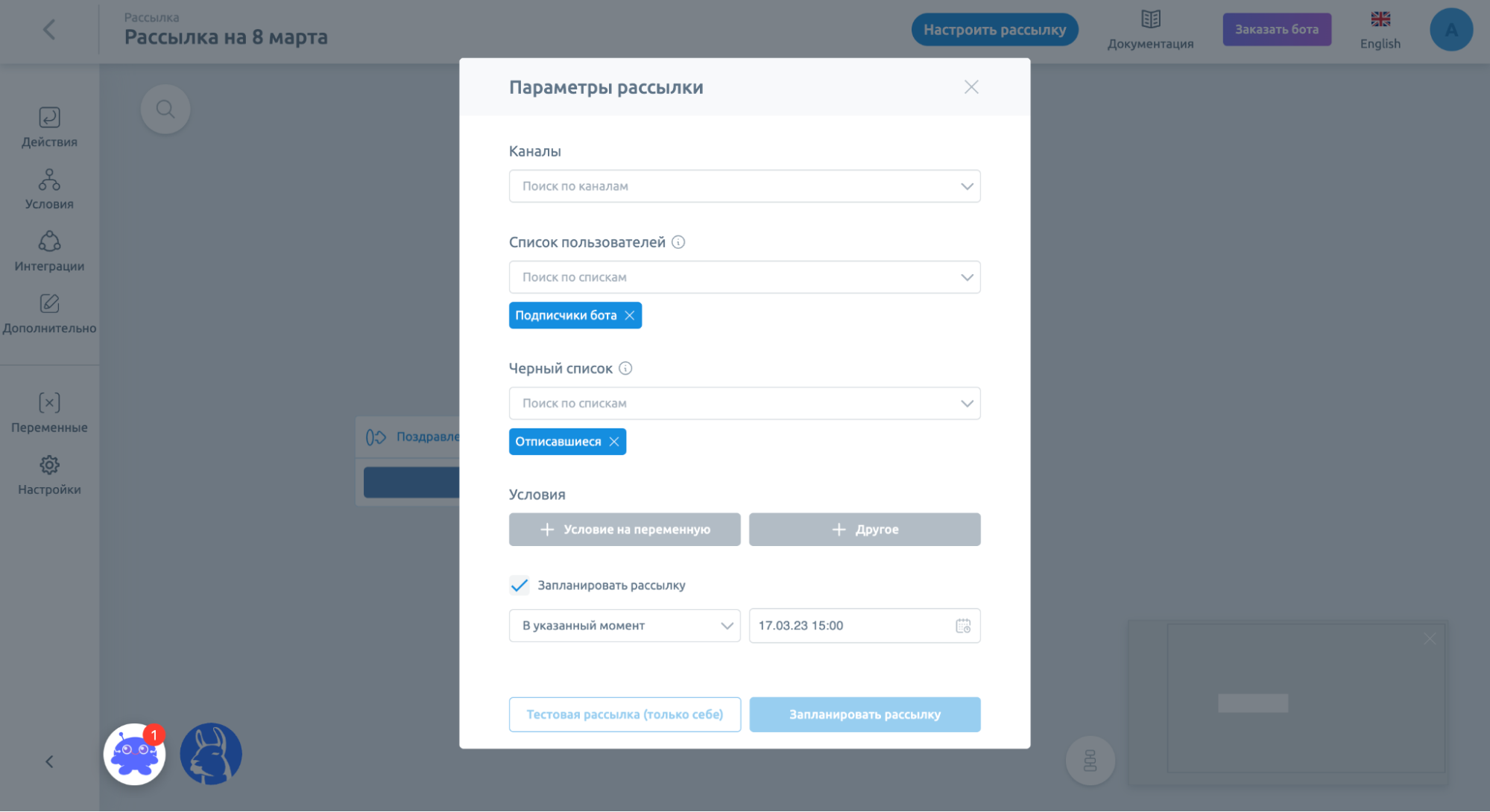Click the + Условие на переменную button
This screenshot has height=812, width=1490.
625,529
